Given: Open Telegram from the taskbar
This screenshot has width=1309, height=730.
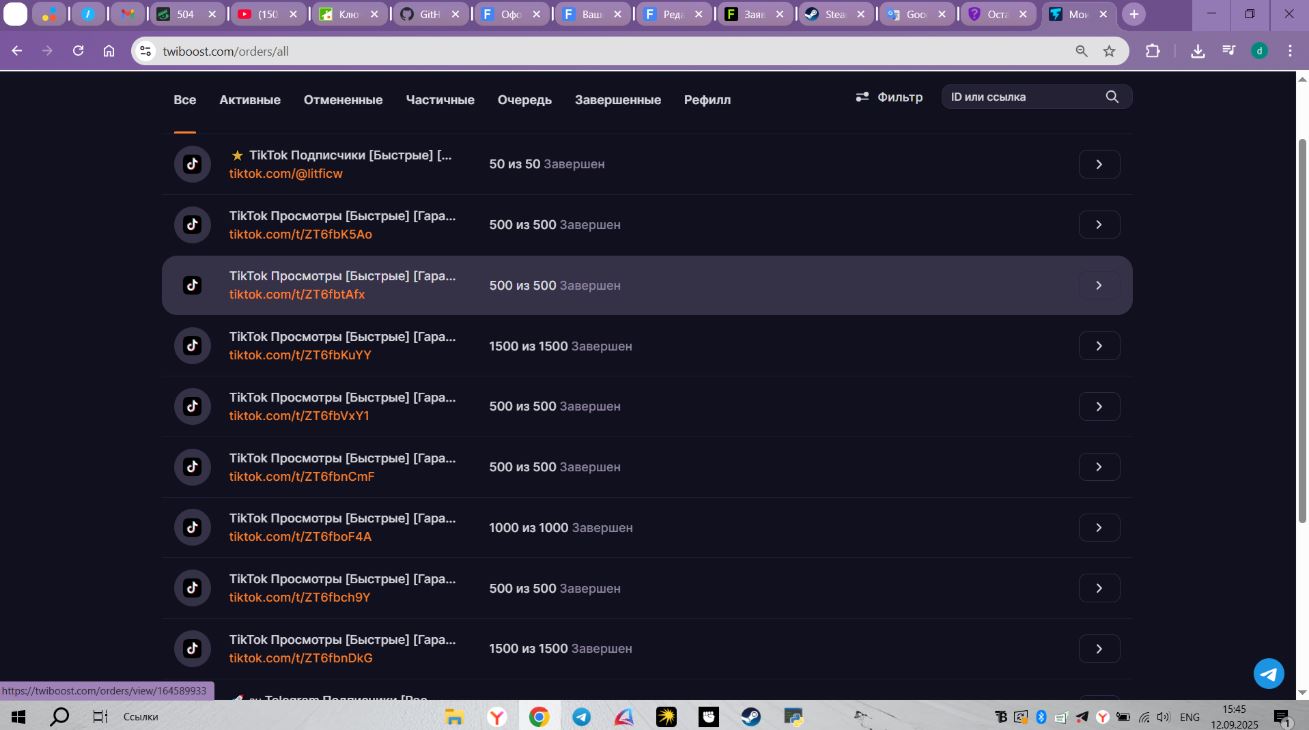Looking at the screenshot, I should tap(581, 716).
